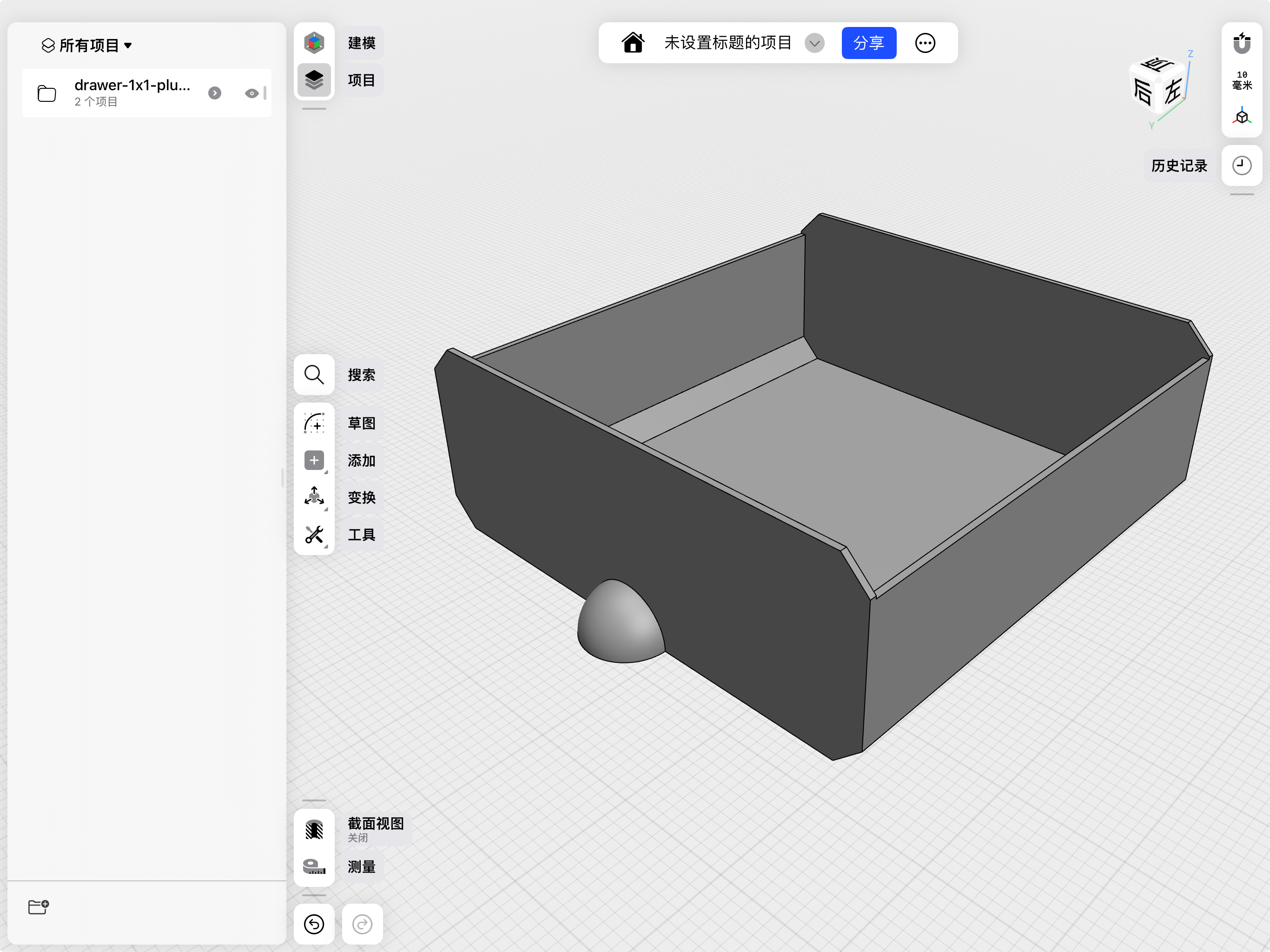Screen dimensions: 1270x952
Task: Activate the 测量 tape measure tool
Action: click(x=314, y=866)
